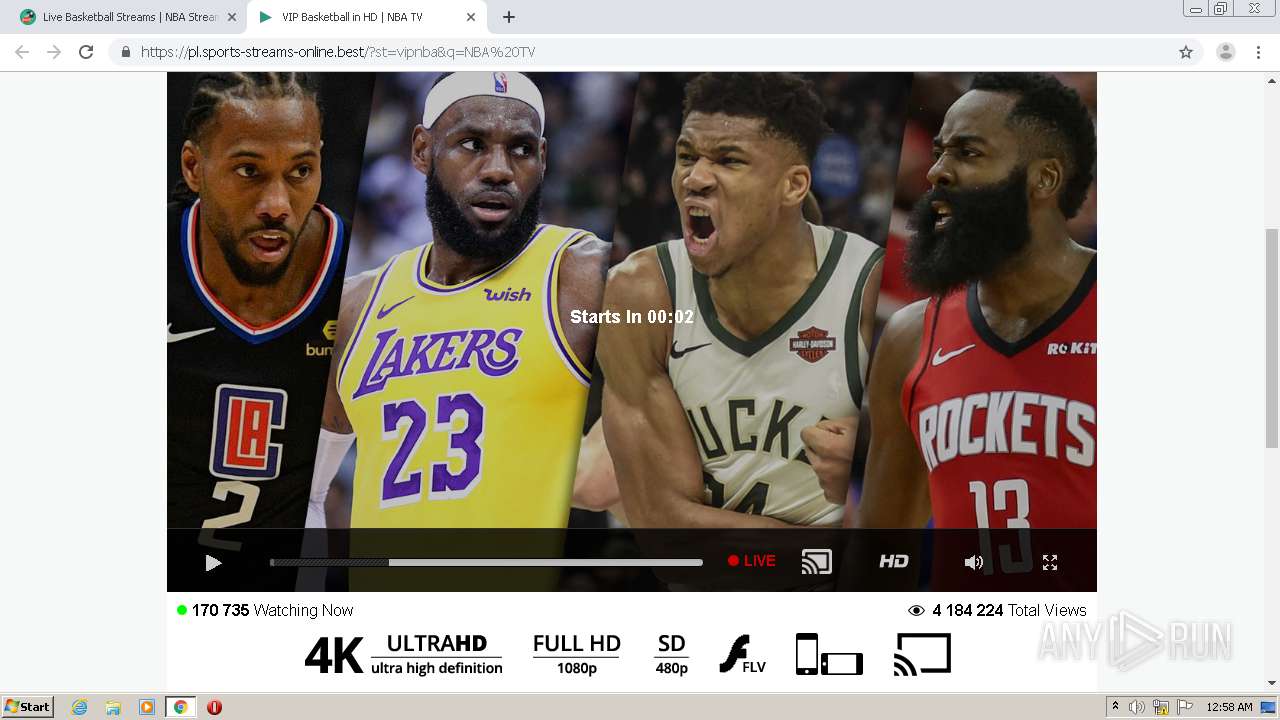Click the Full HD 1080p badge
This screenshot has width=1280, height=720.
click(x=576, y=655)
